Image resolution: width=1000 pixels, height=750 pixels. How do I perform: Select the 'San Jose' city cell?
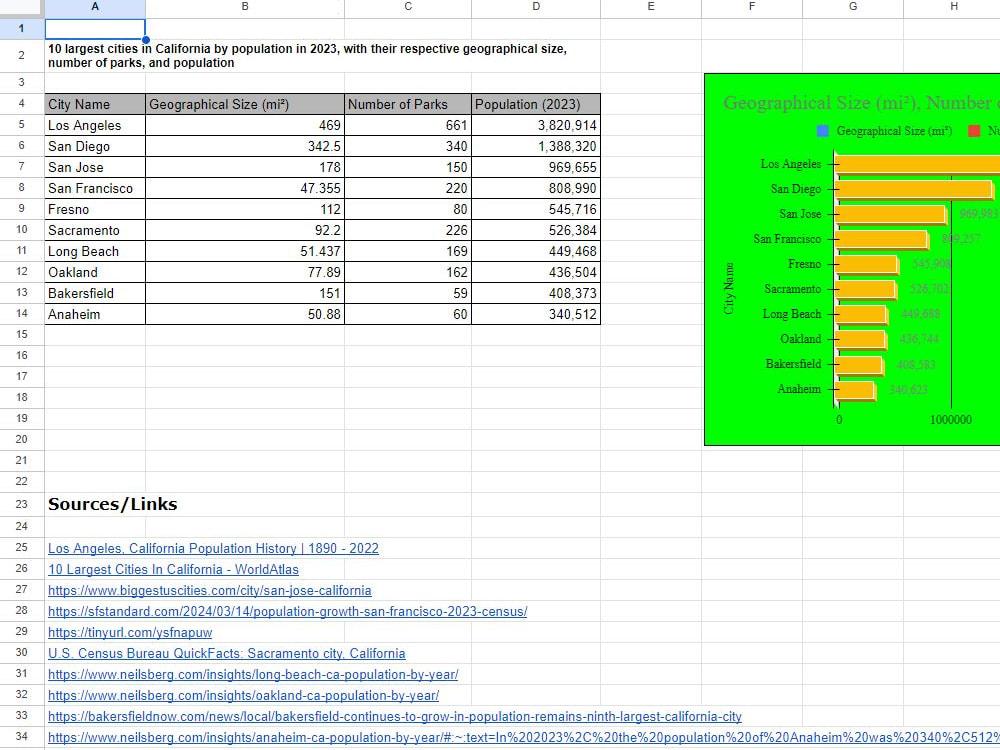tap(95, 168)
